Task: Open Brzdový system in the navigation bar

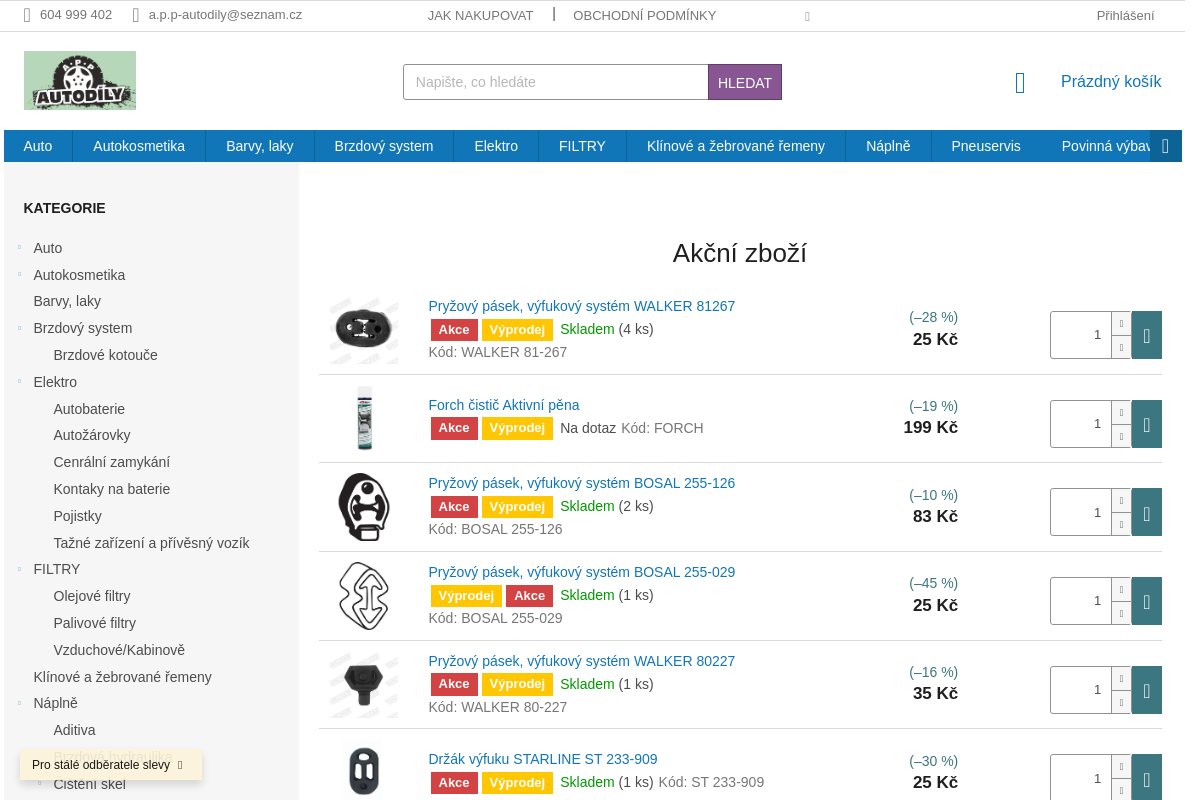Action: click(x=384, y=146)
